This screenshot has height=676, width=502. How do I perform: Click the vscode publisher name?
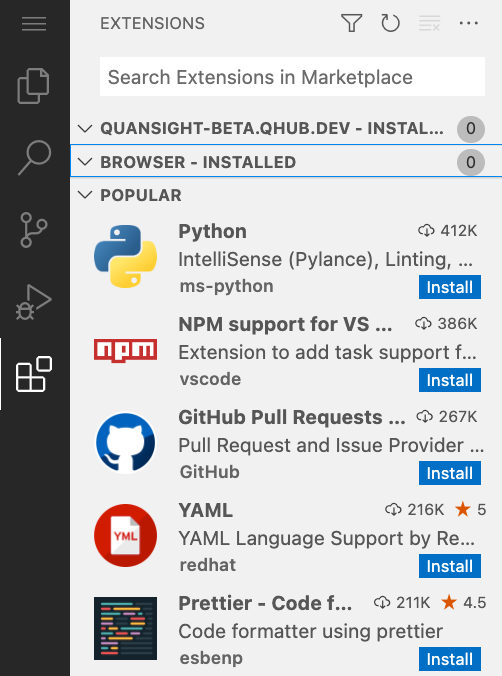click(x=210, y=379)
